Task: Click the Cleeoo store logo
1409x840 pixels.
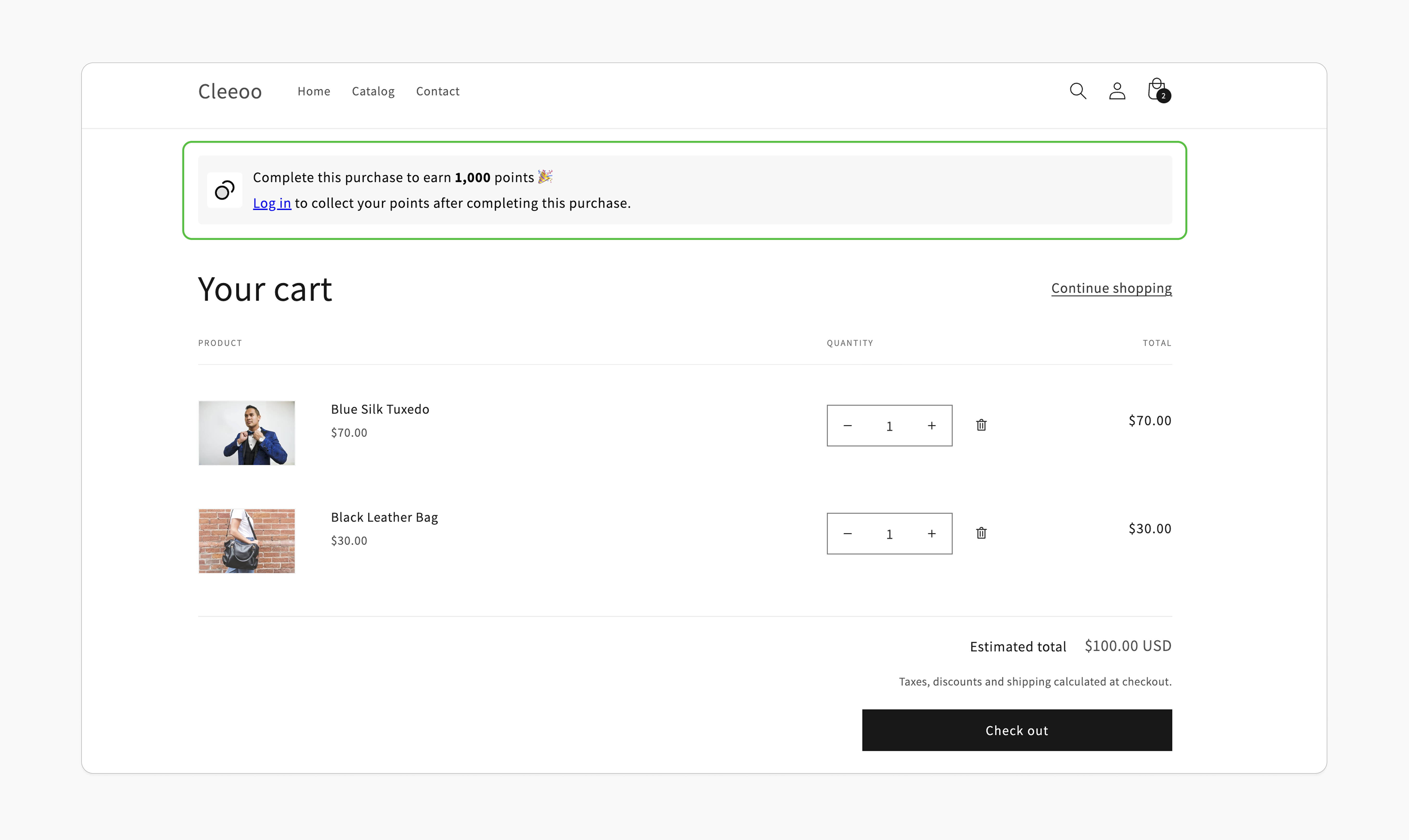Action: [230, 91]
